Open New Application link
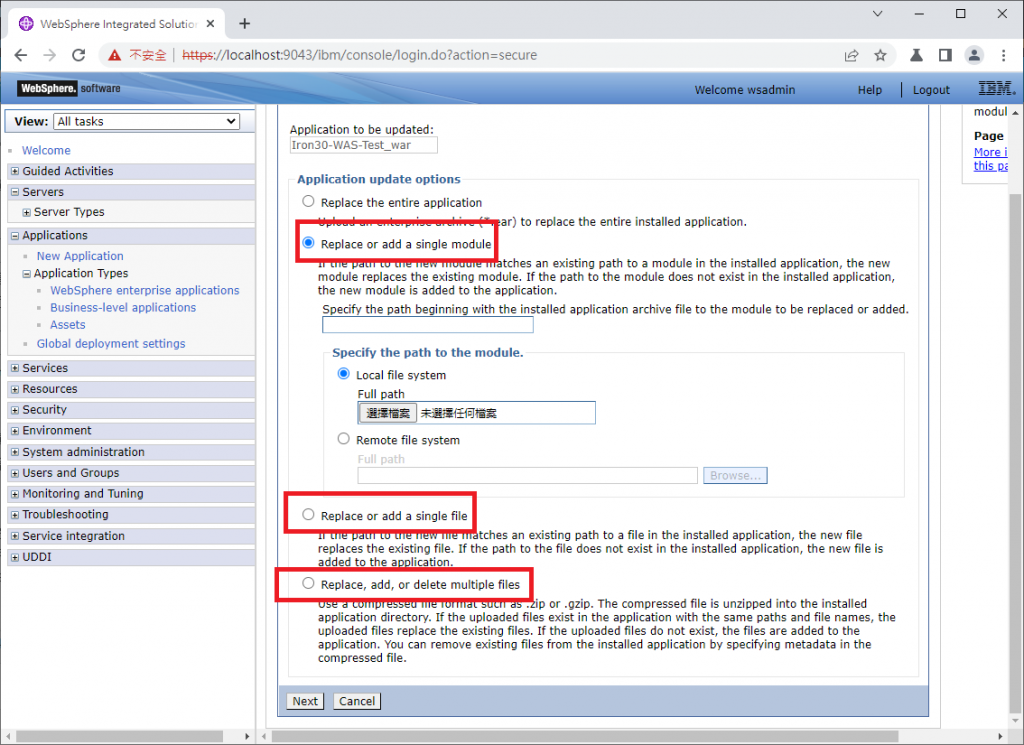The image size is (1024, 745). [80, 256]
